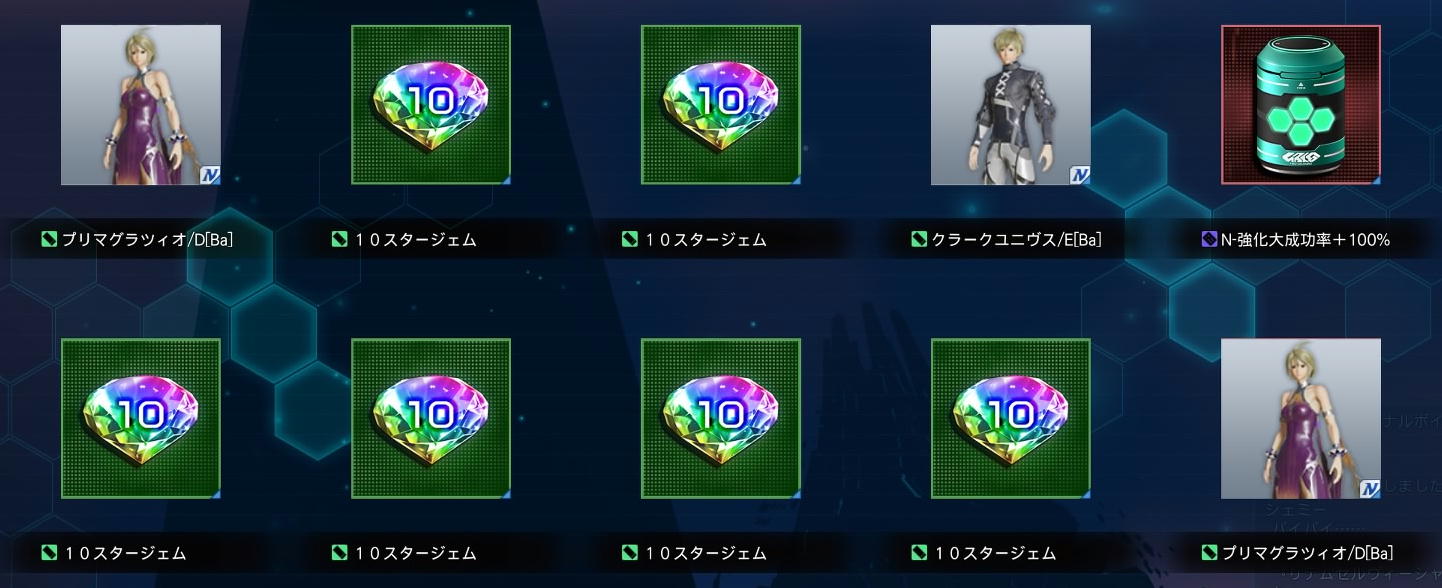Image resolution: width=1442 pixels, height=588 pixels.
Task: Click the Star Gem icon left of クラークユニヴス outfit
Action: tap(721, 105)
